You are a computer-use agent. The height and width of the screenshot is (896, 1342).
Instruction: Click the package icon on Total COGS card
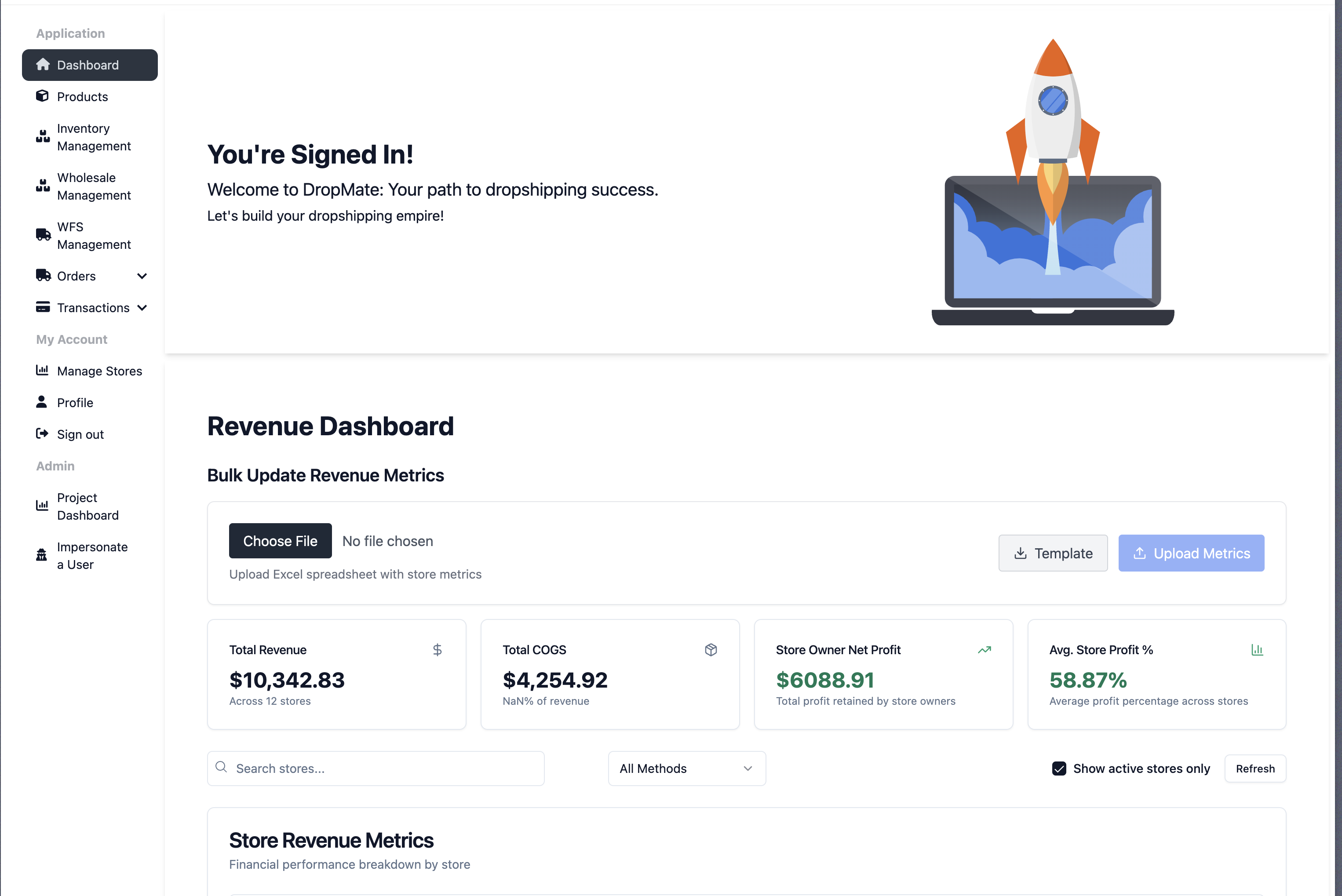pyautogui.click(x=711, y=650)
